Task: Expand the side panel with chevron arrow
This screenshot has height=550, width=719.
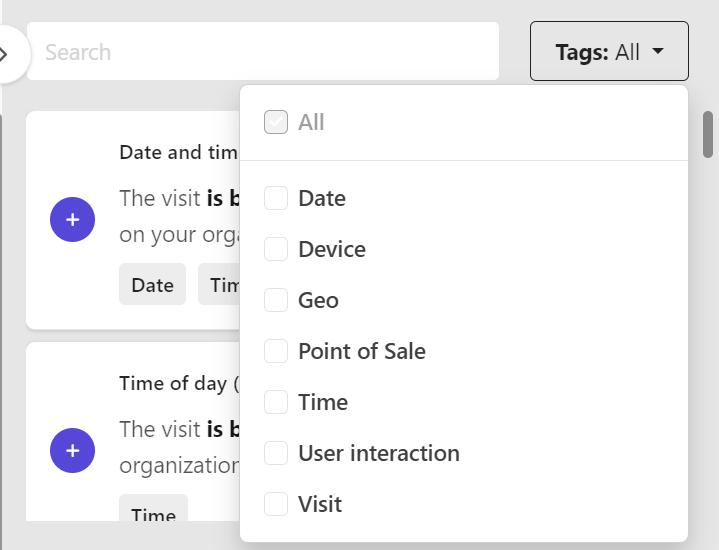Action: point(6,53)
